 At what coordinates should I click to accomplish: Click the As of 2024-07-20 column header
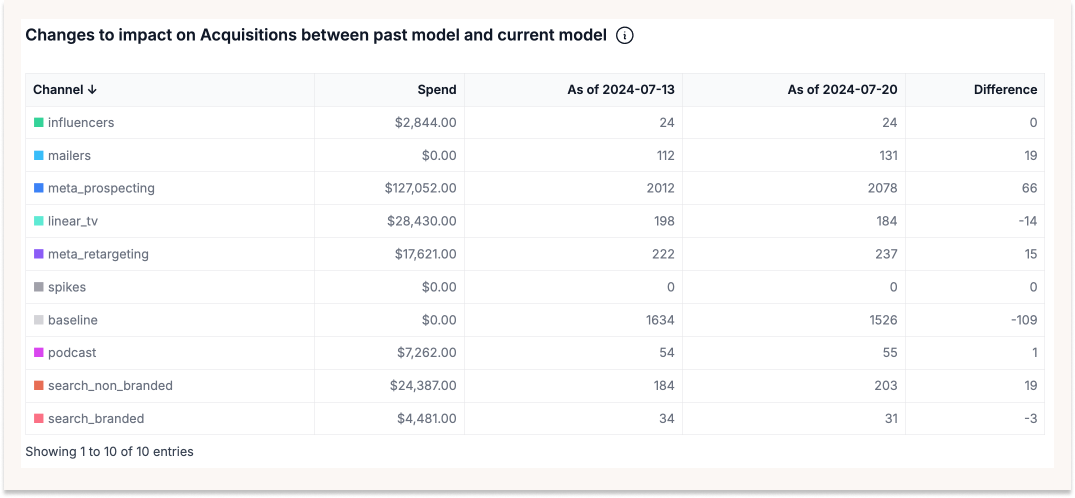842,90
